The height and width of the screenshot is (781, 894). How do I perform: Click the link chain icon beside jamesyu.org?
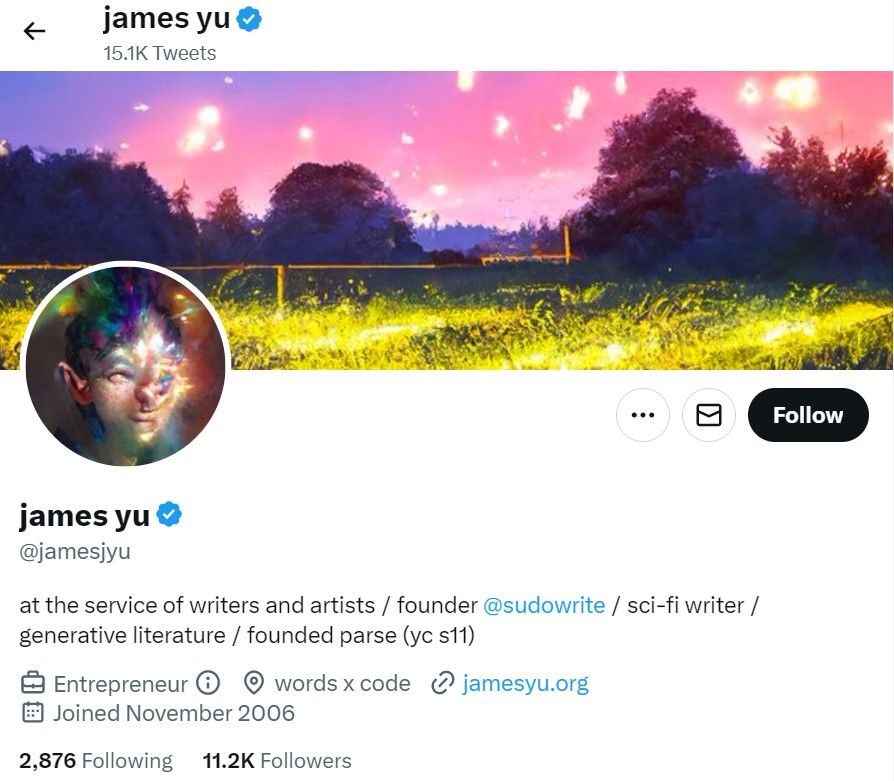(442, 682)
